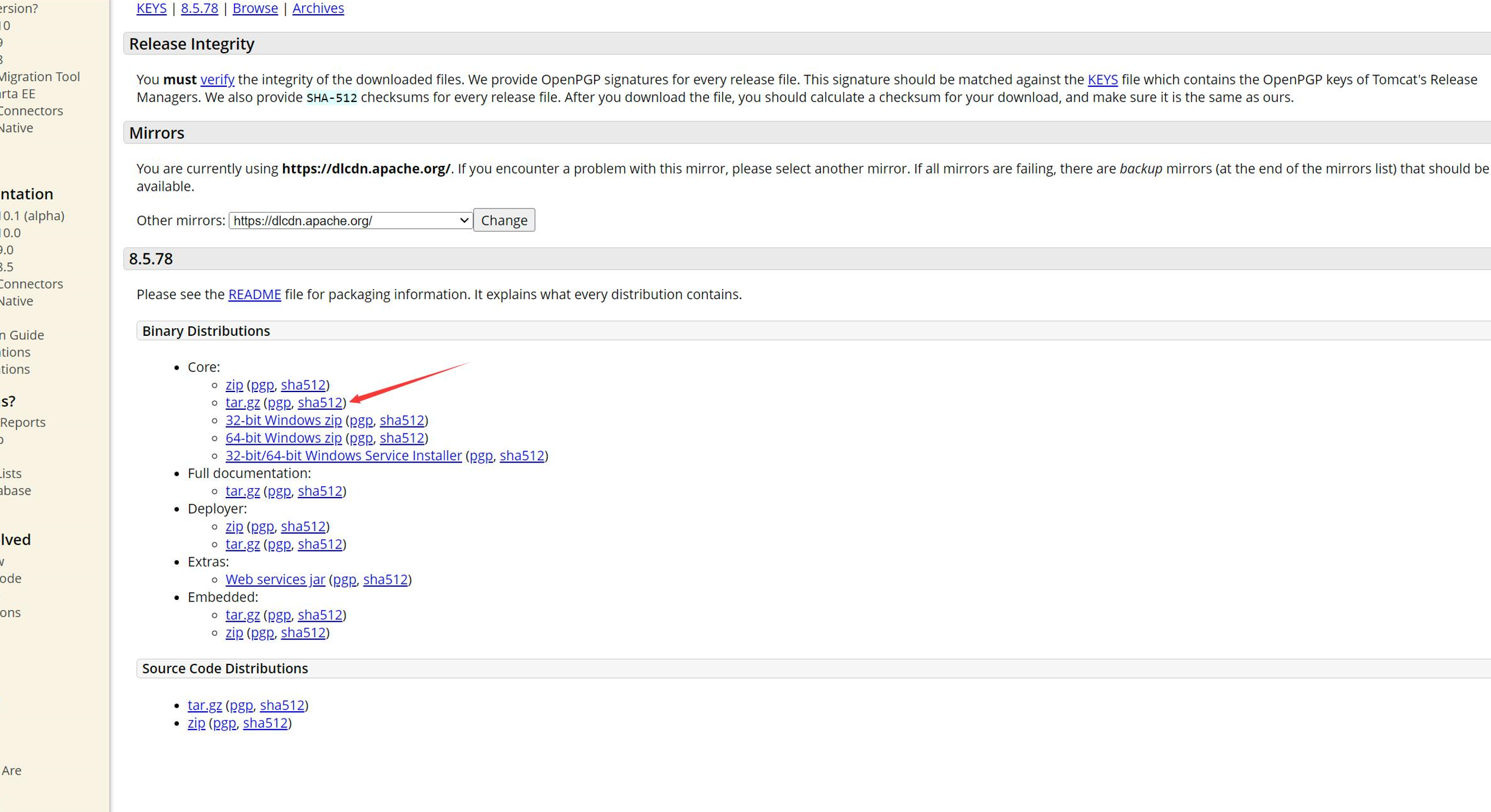The image size is (1491, 812).
Task: Open sha512 for Deployer zip
Action: tap(303, 527)
